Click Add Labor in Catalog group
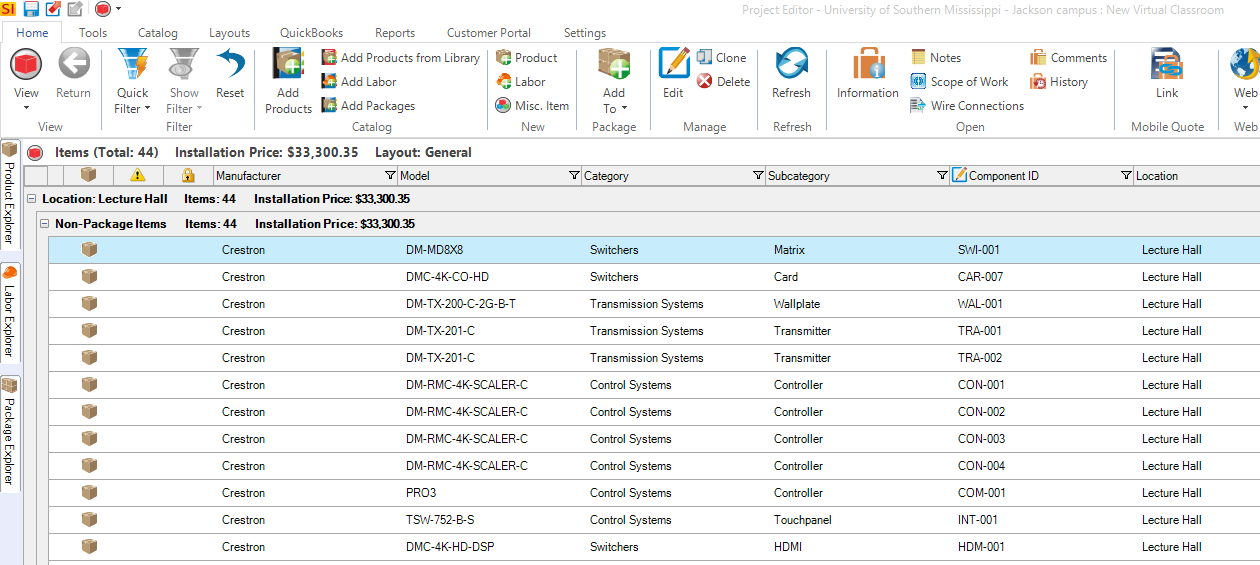1260x565 pixels. pyautogui.click(x=359, y=82)
